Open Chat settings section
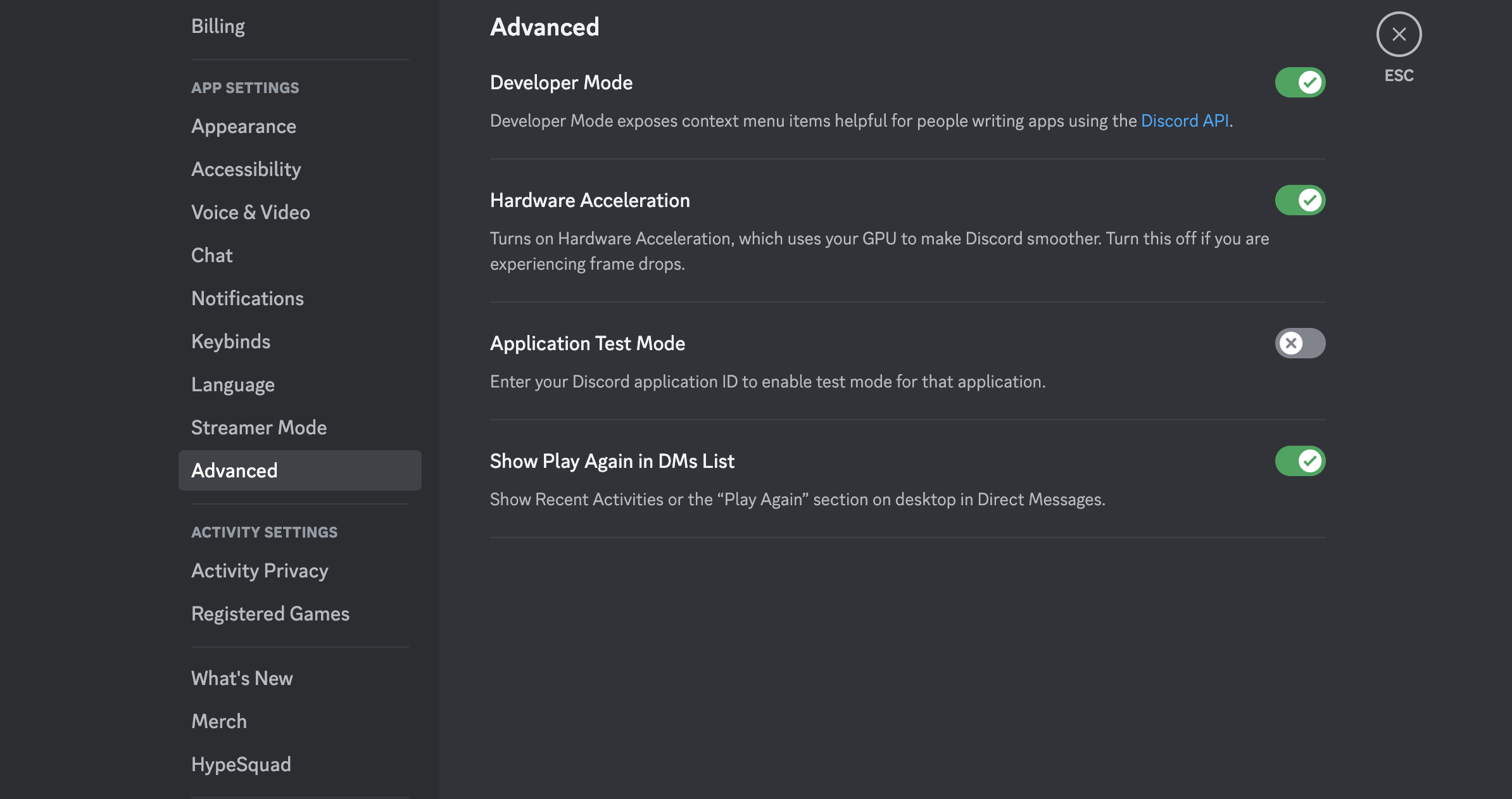Viewport: 1512px width, 799px height. click(212, 255)
